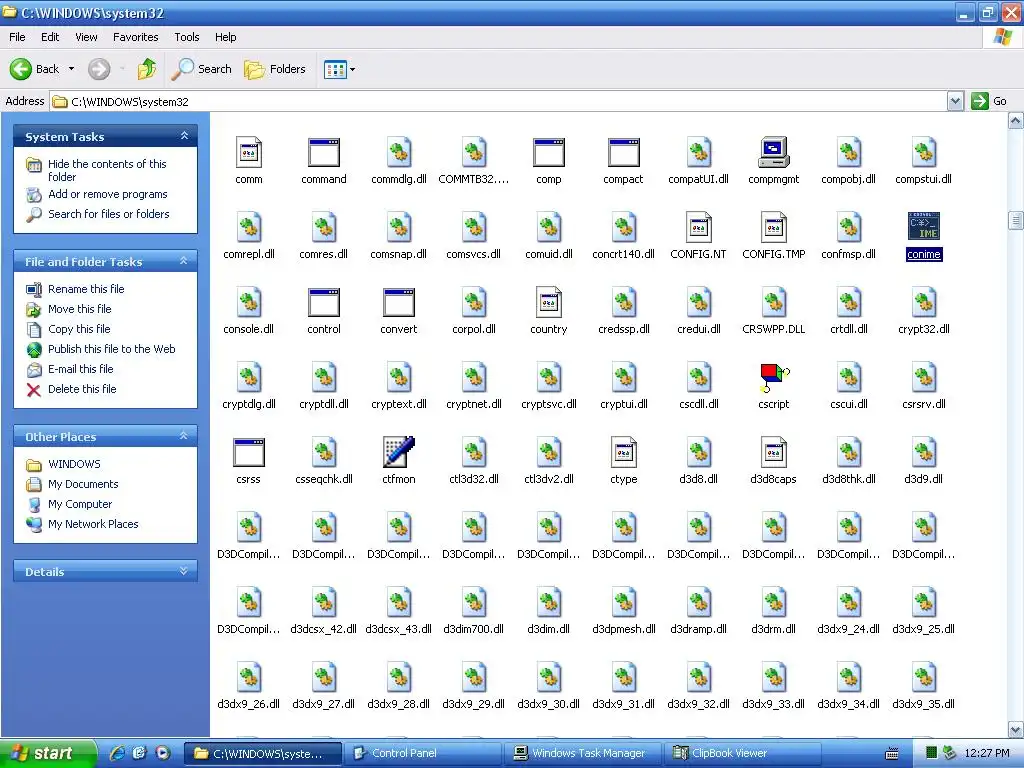
Task: Select the ctype file icon
Action: tap(624, 452)
